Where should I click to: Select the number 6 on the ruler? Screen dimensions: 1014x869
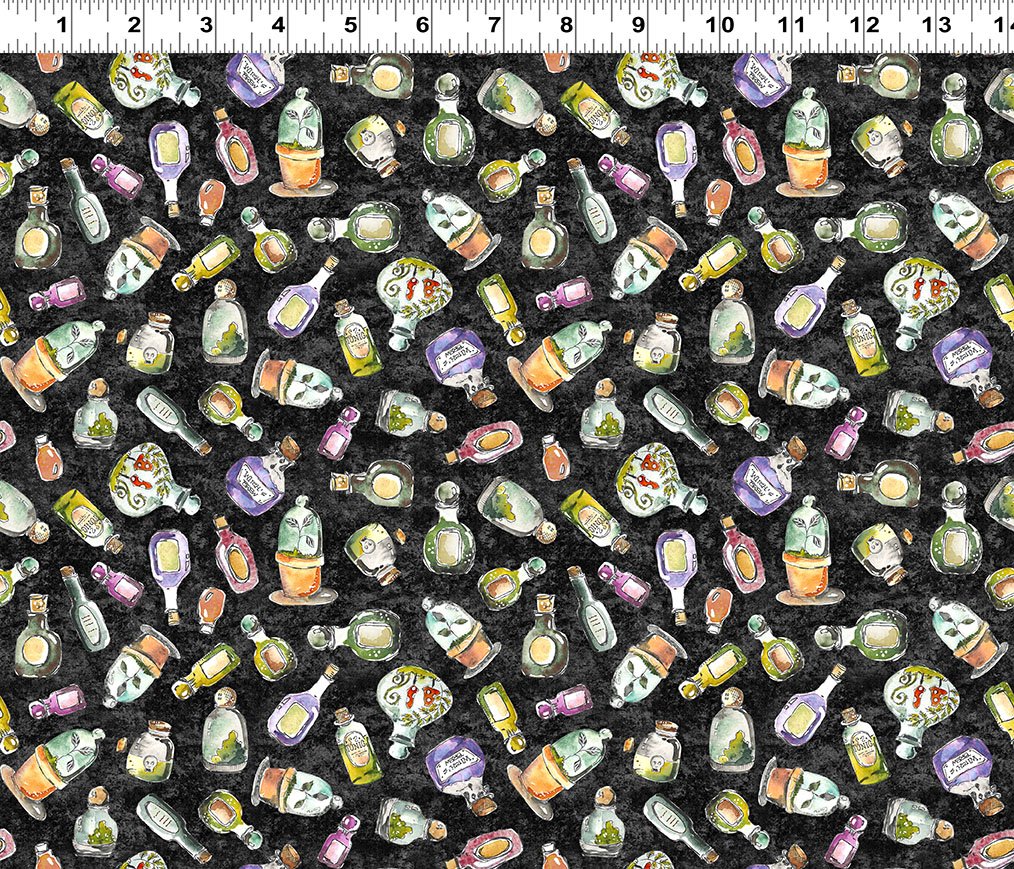pos(422,25)
